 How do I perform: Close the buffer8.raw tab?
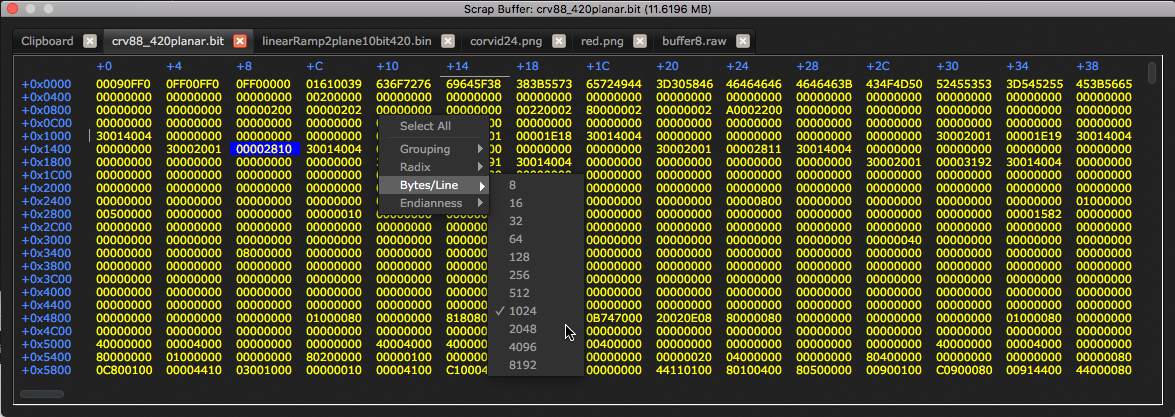click(741, 41)
